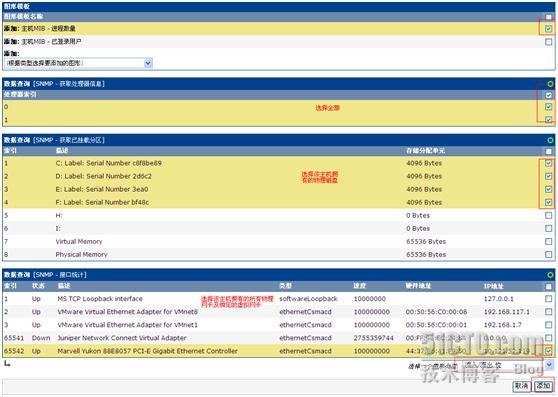Screen dimensions: 558x397
Task: Uncheck the Marvell Yukon controller checkbox
Action: coord(548,351)
